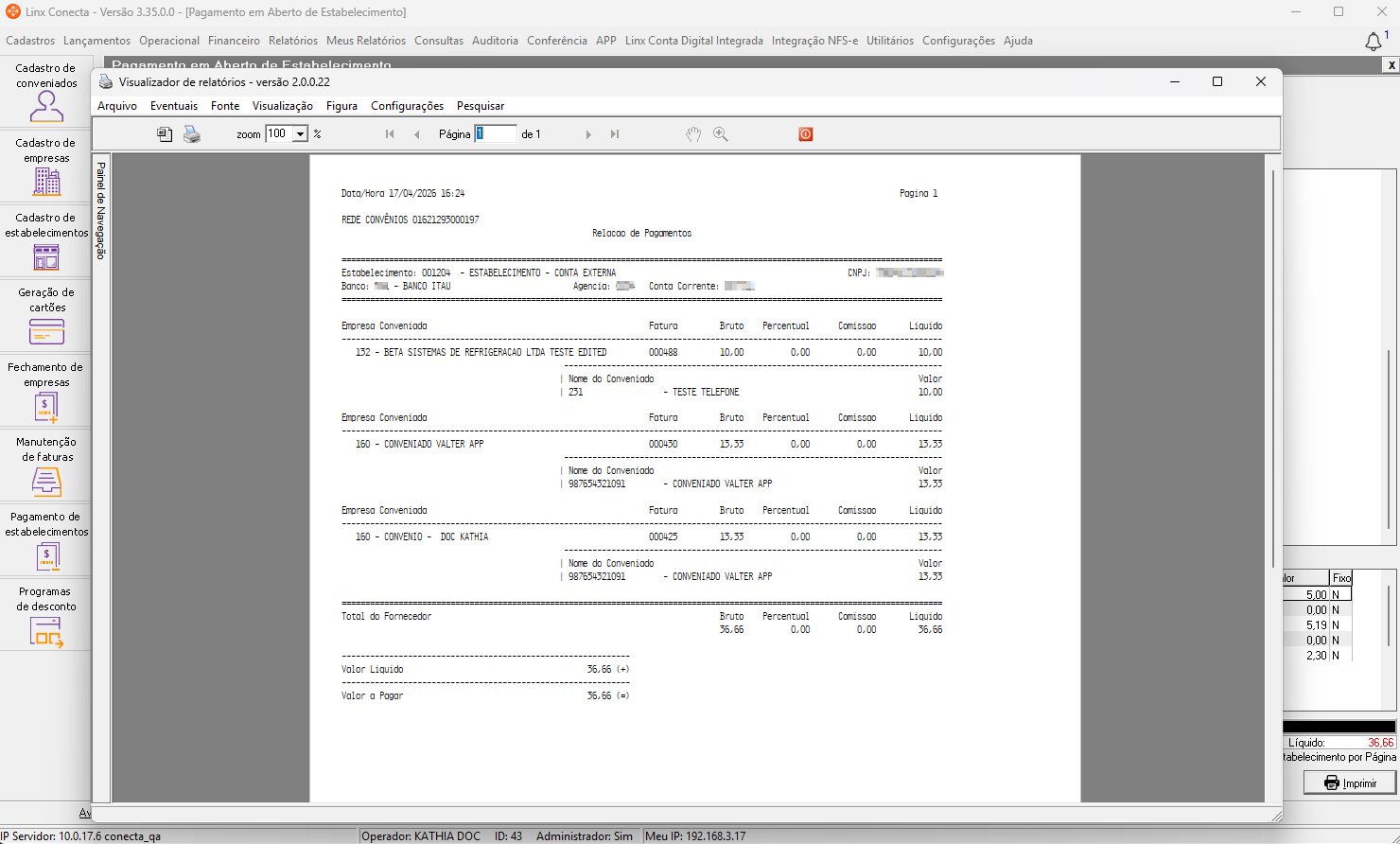Open the Cadastros main menu
Image resolution: width=1400 pixels, height=844 pixels.
30,41
